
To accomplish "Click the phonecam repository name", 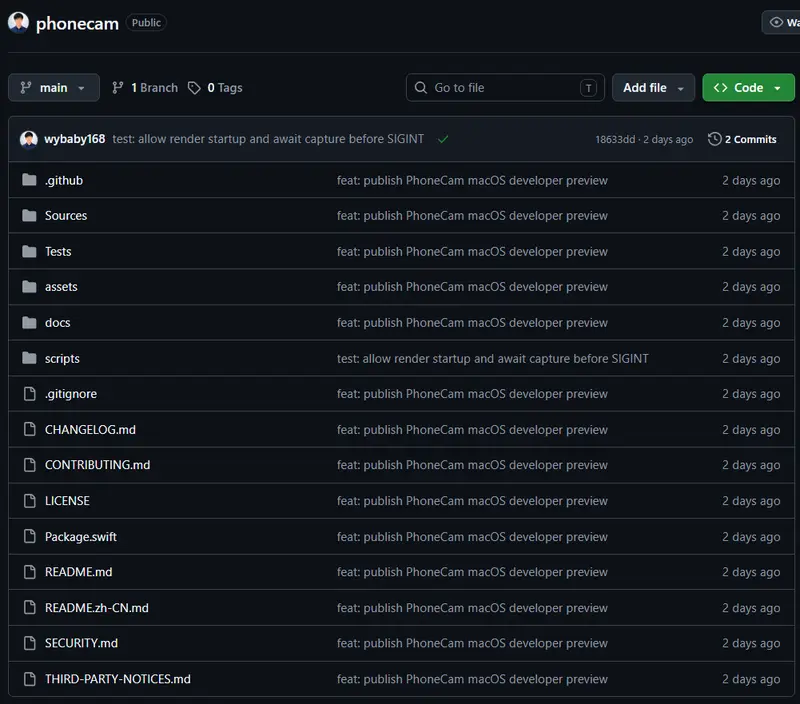I will [77, 23].
